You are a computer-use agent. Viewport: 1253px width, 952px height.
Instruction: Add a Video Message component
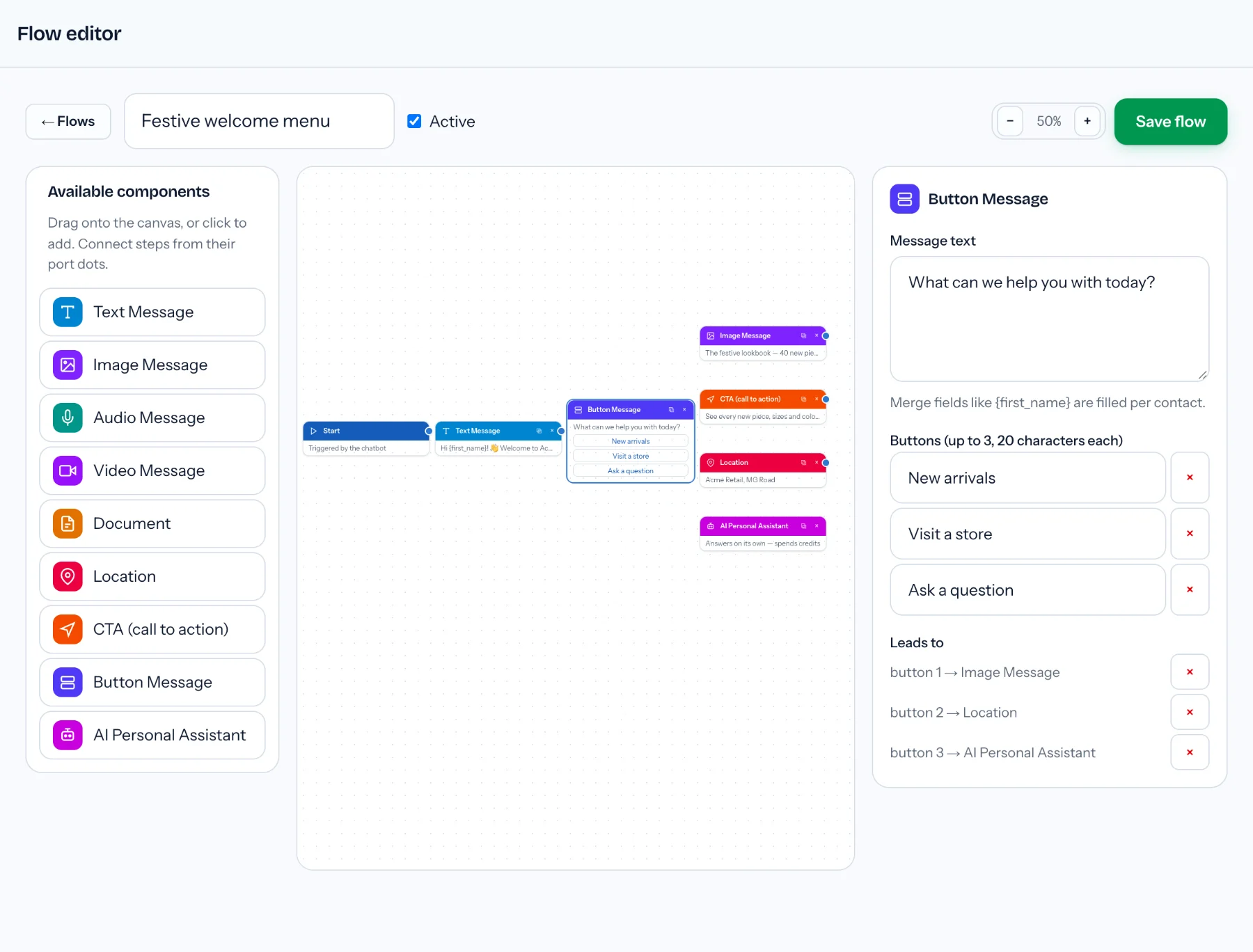[152, 470]
